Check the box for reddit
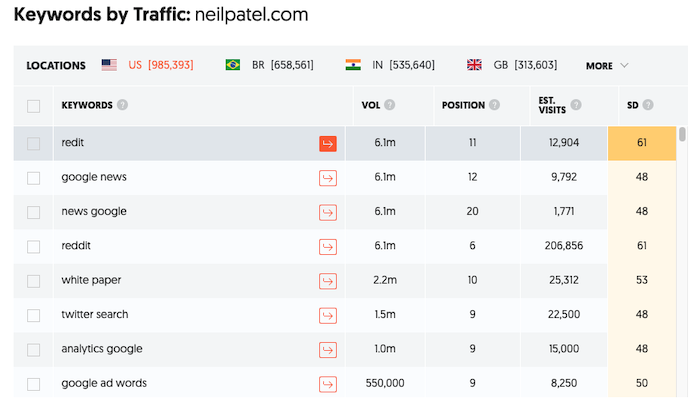This screenshot has width=700, height=402. tap(33, 247)
